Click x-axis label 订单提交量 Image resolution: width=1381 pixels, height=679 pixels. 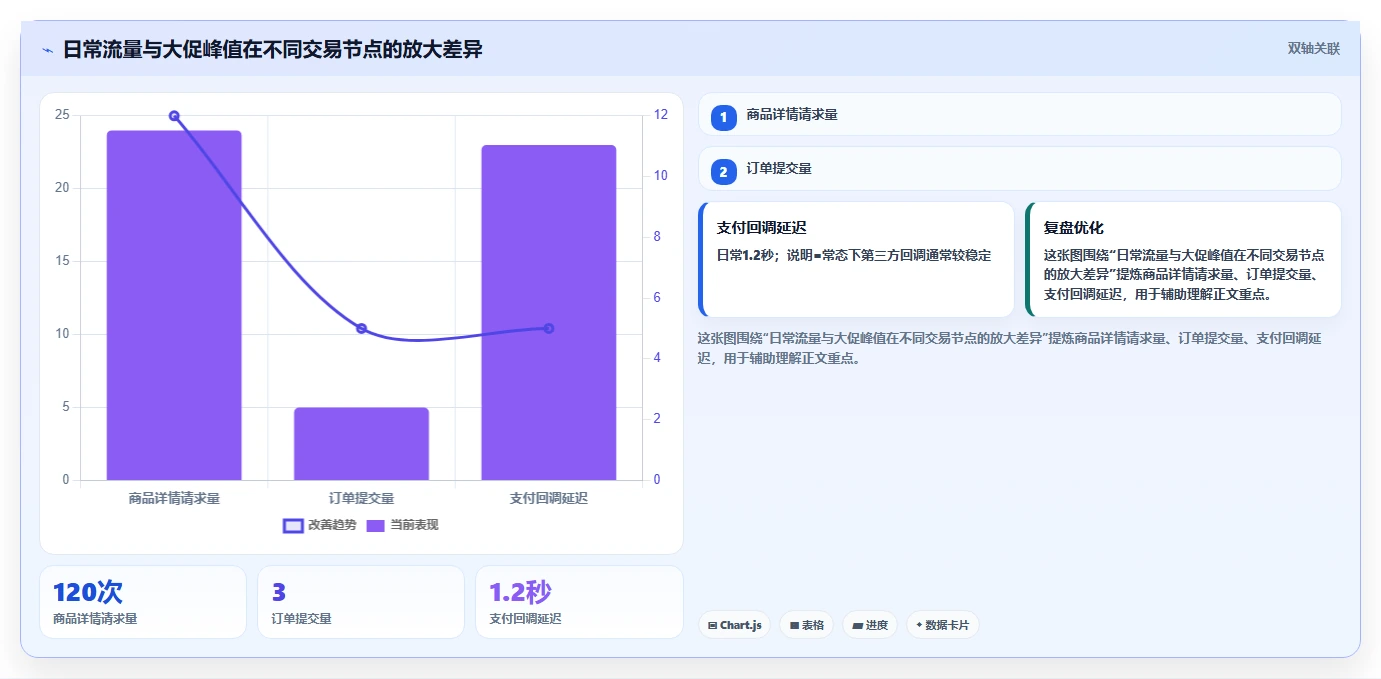click(x=361, y=498)
